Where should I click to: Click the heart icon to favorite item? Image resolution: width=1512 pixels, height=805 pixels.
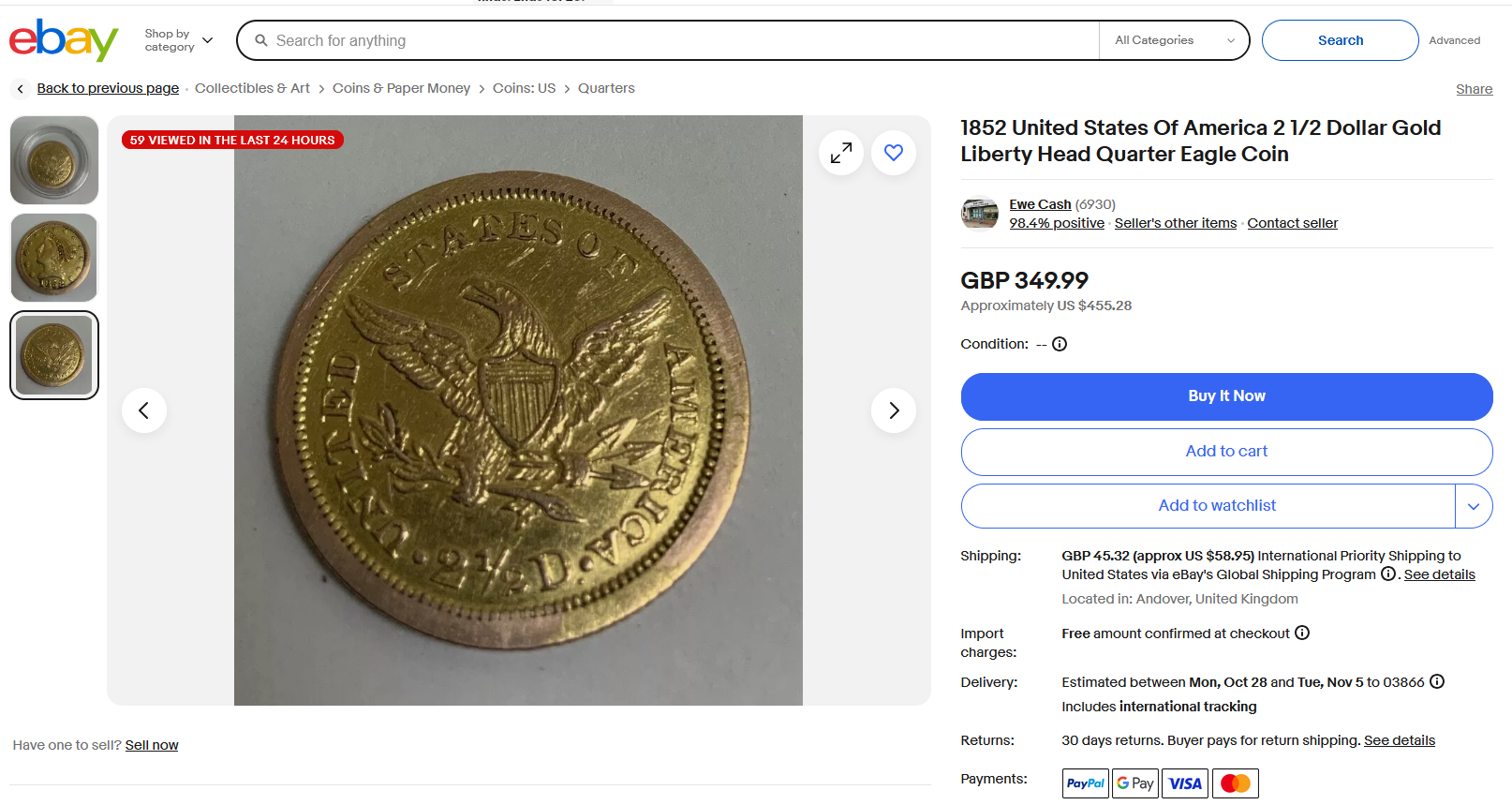(894, 153)
